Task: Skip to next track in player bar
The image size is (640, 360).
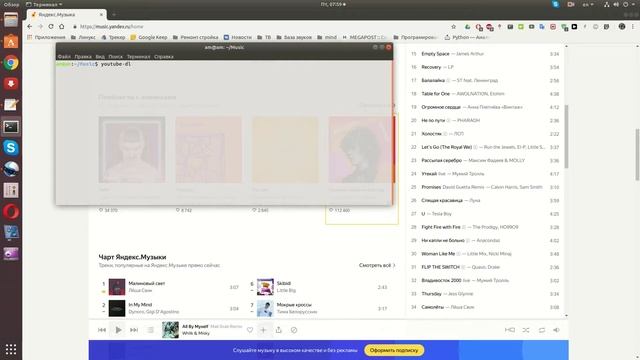Action: pos(134,330)
